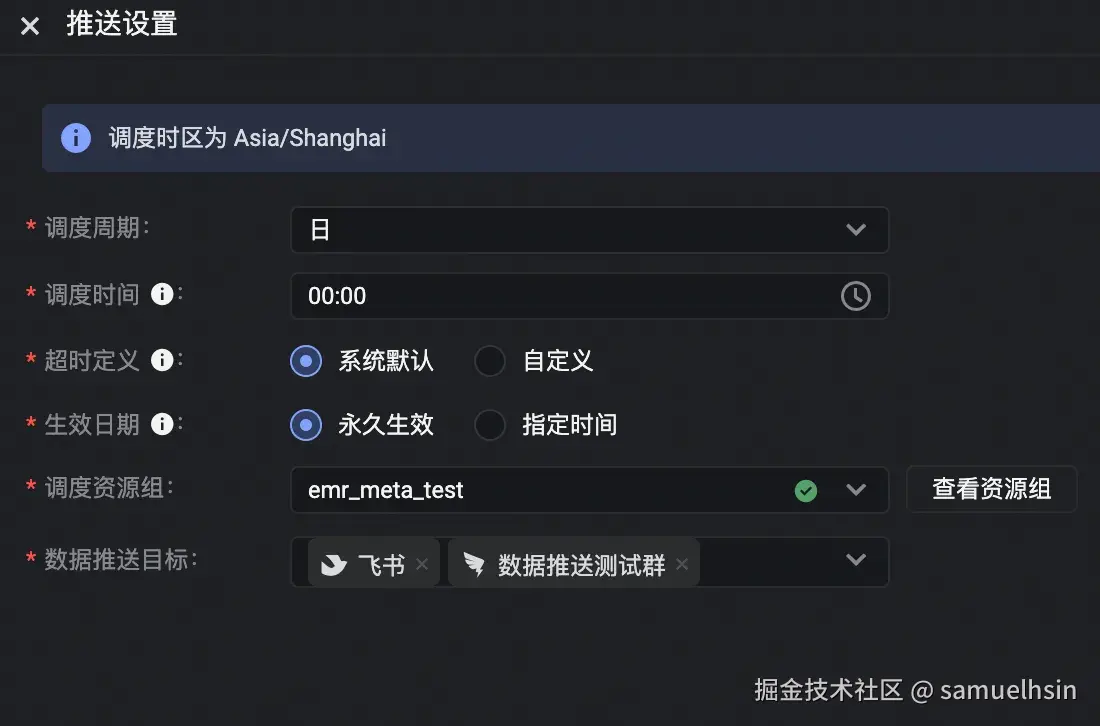This screenshot has width=1100, height=726.
Task: Expand the 调度资源组 dropdown arrow
Action: pos(856,490)
